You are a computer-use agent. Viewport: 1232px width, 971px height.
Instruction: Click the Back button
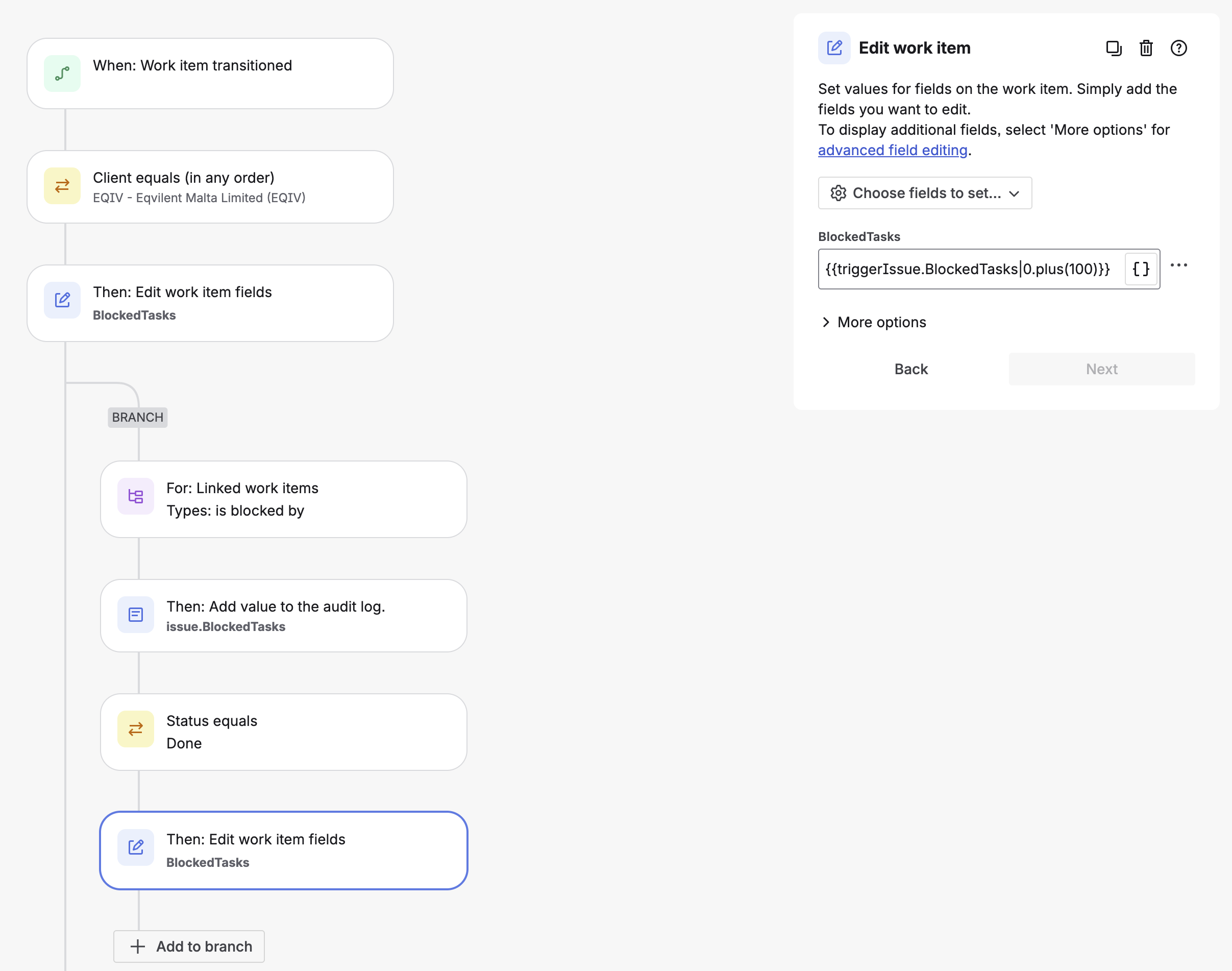(911, 369)
